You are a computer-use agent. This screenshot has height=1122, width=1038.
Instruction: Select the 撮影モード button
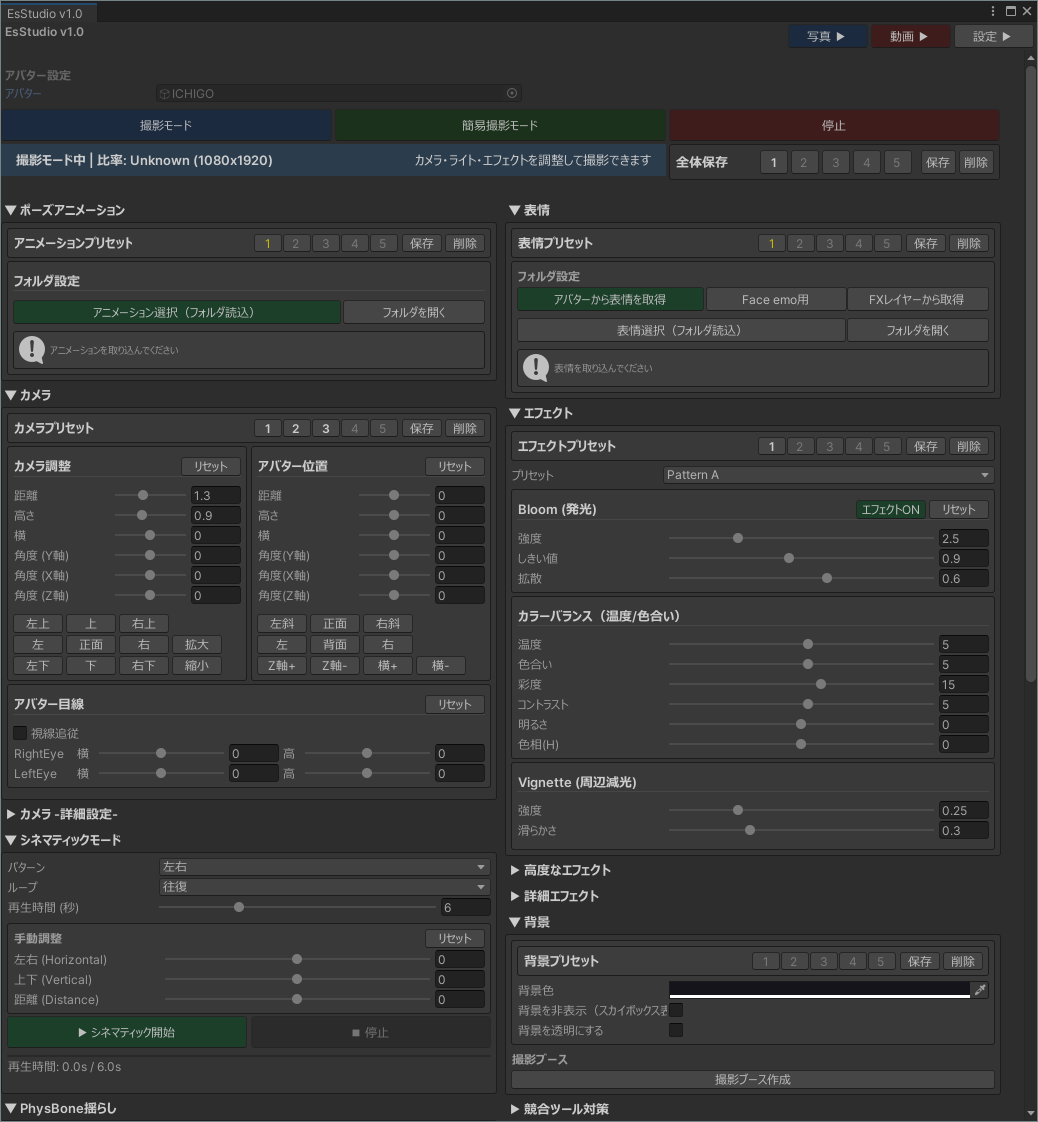pyautogui.click(x=166, y=125)
